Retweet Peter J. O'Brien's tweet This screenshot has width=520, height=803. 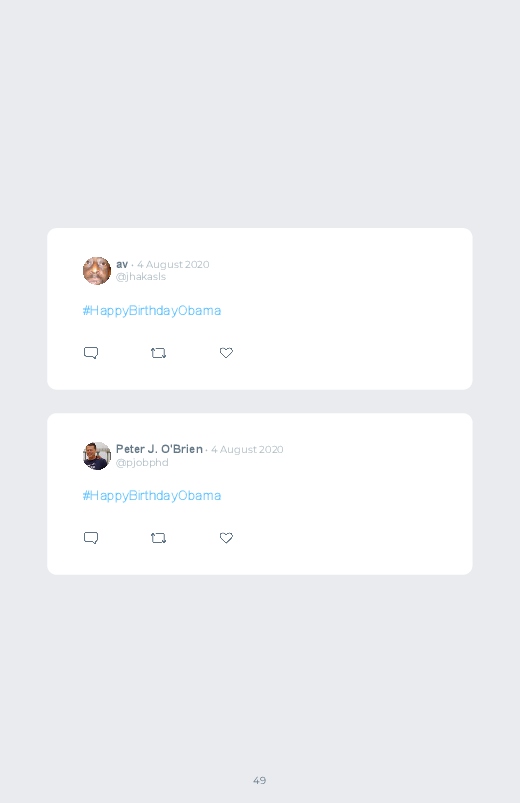(x=158, y=538)
